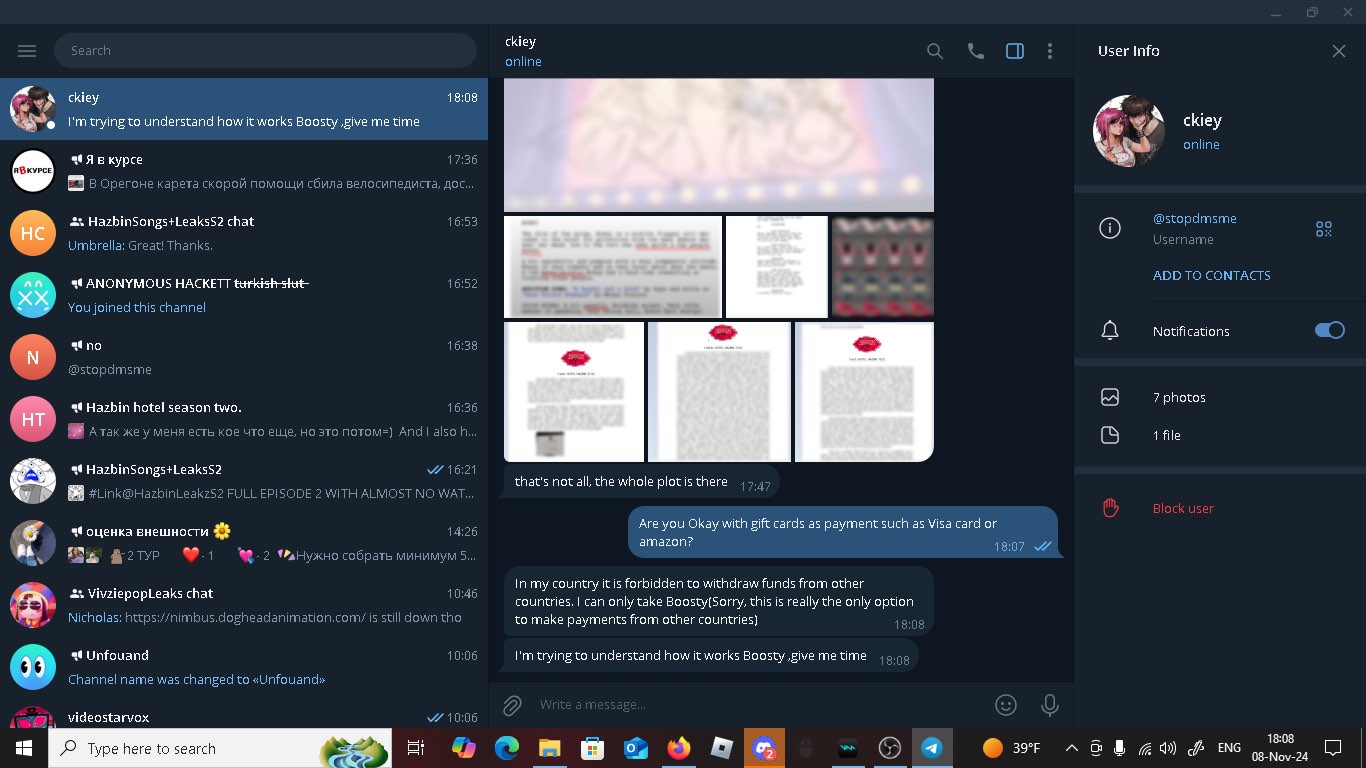Screen dimensions: 1366x768
Task: Open Microsoft Store from taskbar
Action: click(593, 748)
